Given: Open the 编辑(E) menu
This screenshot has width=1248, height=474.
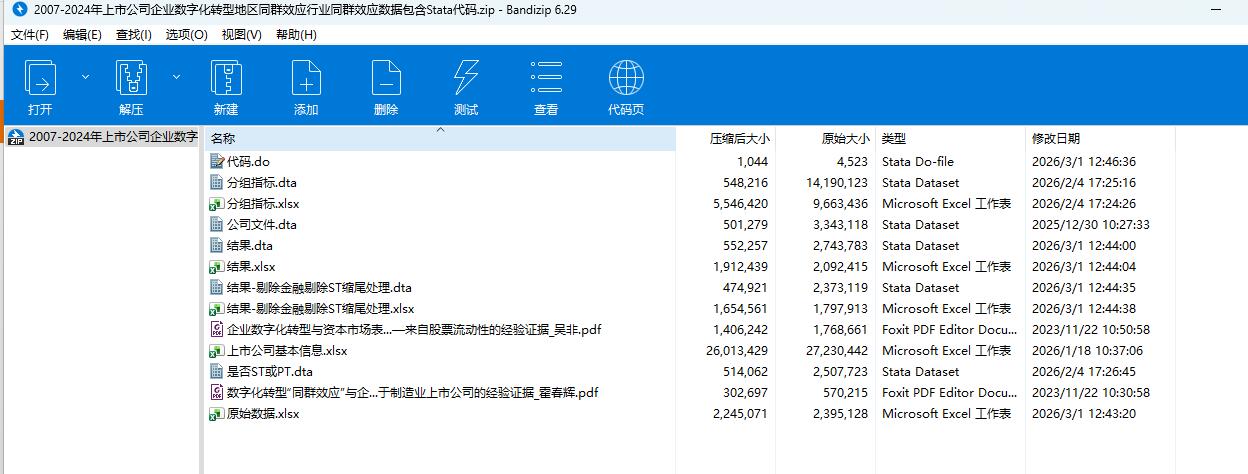Looking at the screenshot, I should coord(82,34).
